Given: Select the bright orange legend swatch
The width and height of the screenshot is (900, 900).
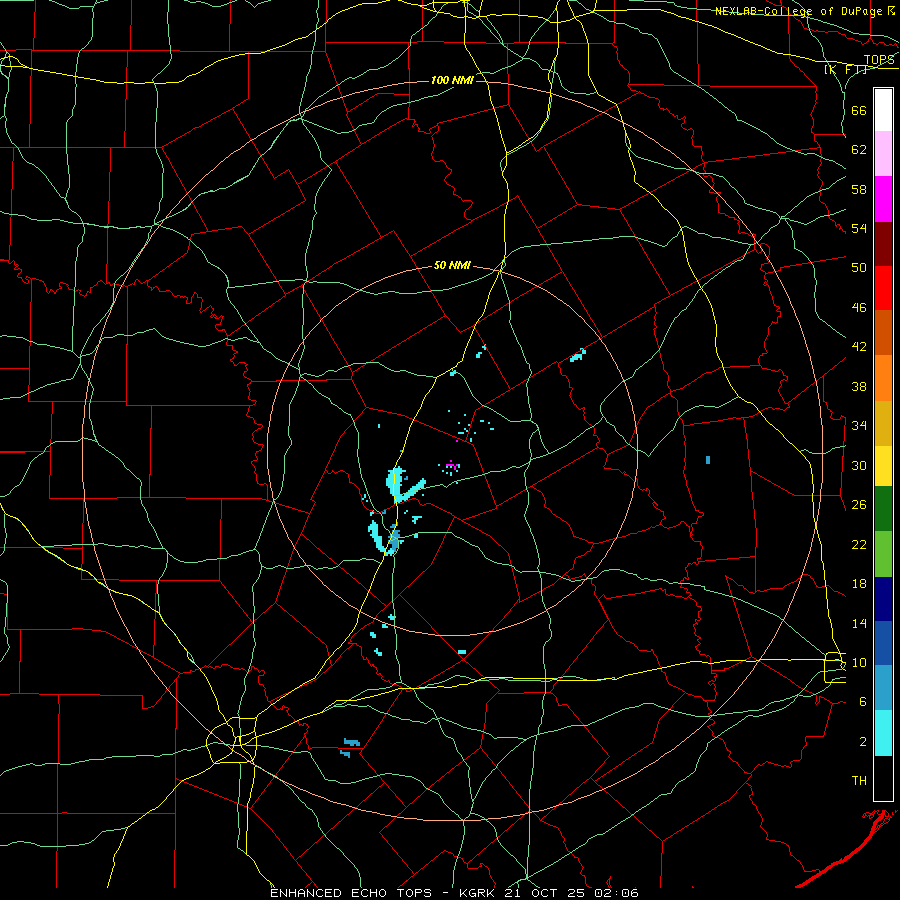Looking at the screenshot, I should (x=883, y=378).
